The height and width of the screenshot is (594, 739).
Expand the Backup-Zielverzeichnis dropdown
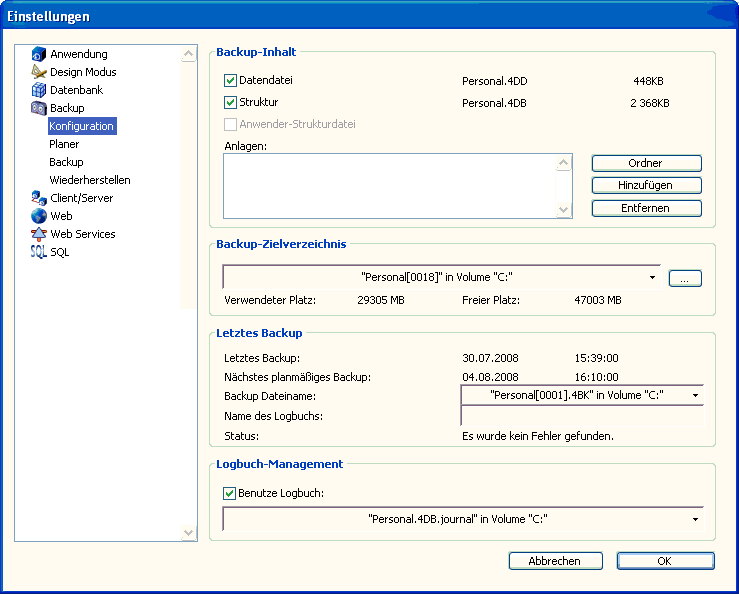[x=652, y=277]
